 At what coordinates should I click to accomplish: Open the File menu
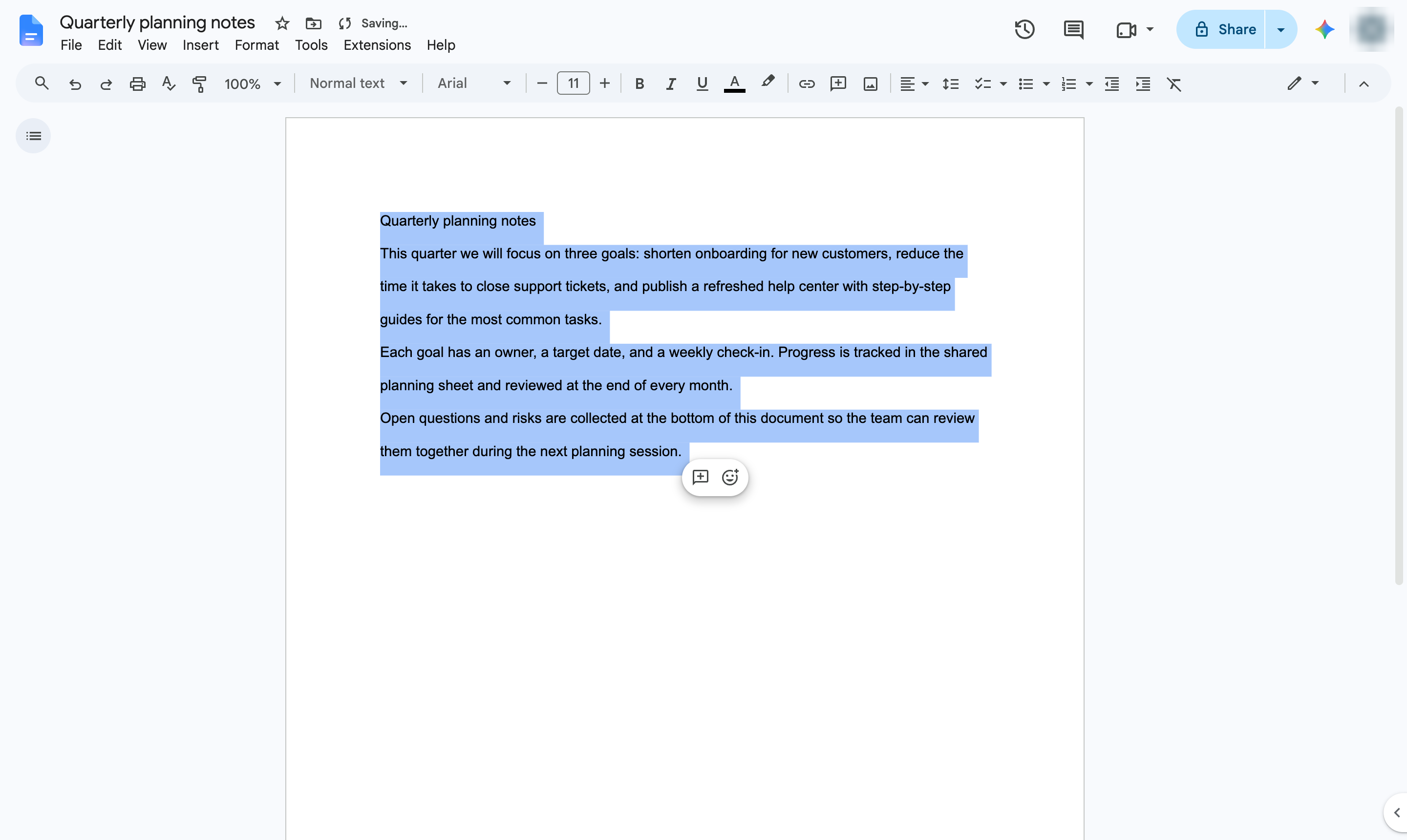(x=71, y=45)
